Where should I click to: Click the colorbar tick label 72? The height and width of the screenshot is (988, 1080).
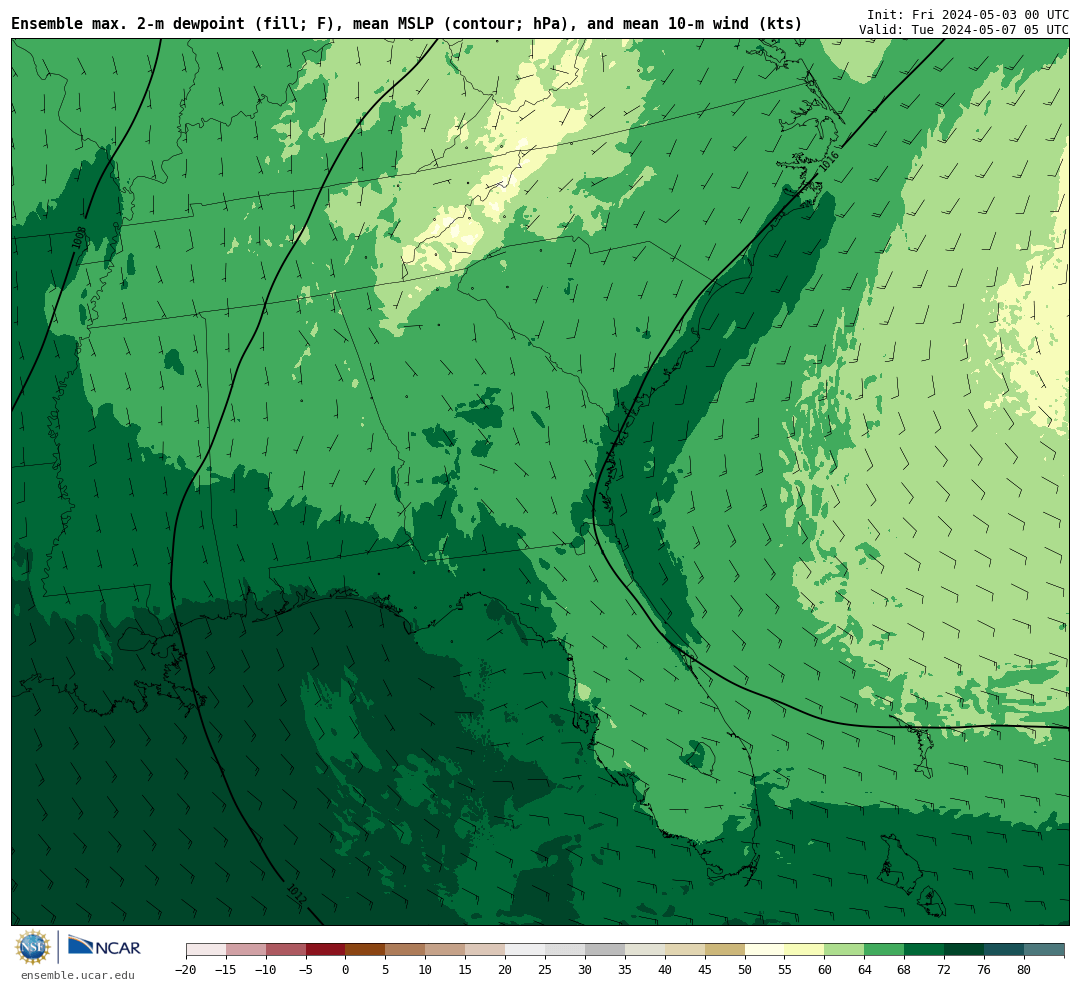(944, 969)
